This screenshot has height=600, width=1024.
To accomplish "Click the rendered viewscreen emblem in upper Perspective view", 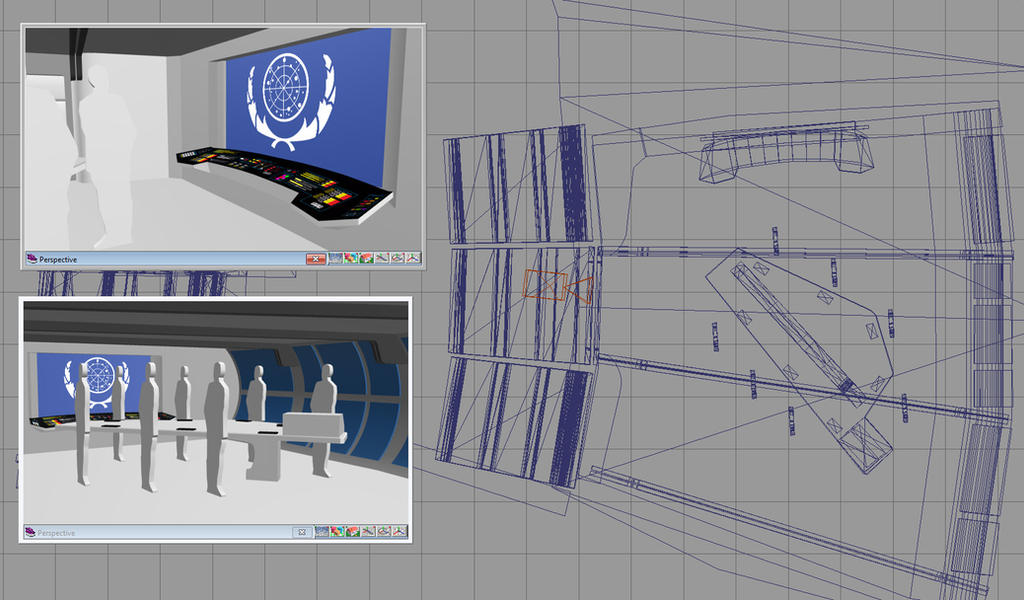I will pos(291,101).
